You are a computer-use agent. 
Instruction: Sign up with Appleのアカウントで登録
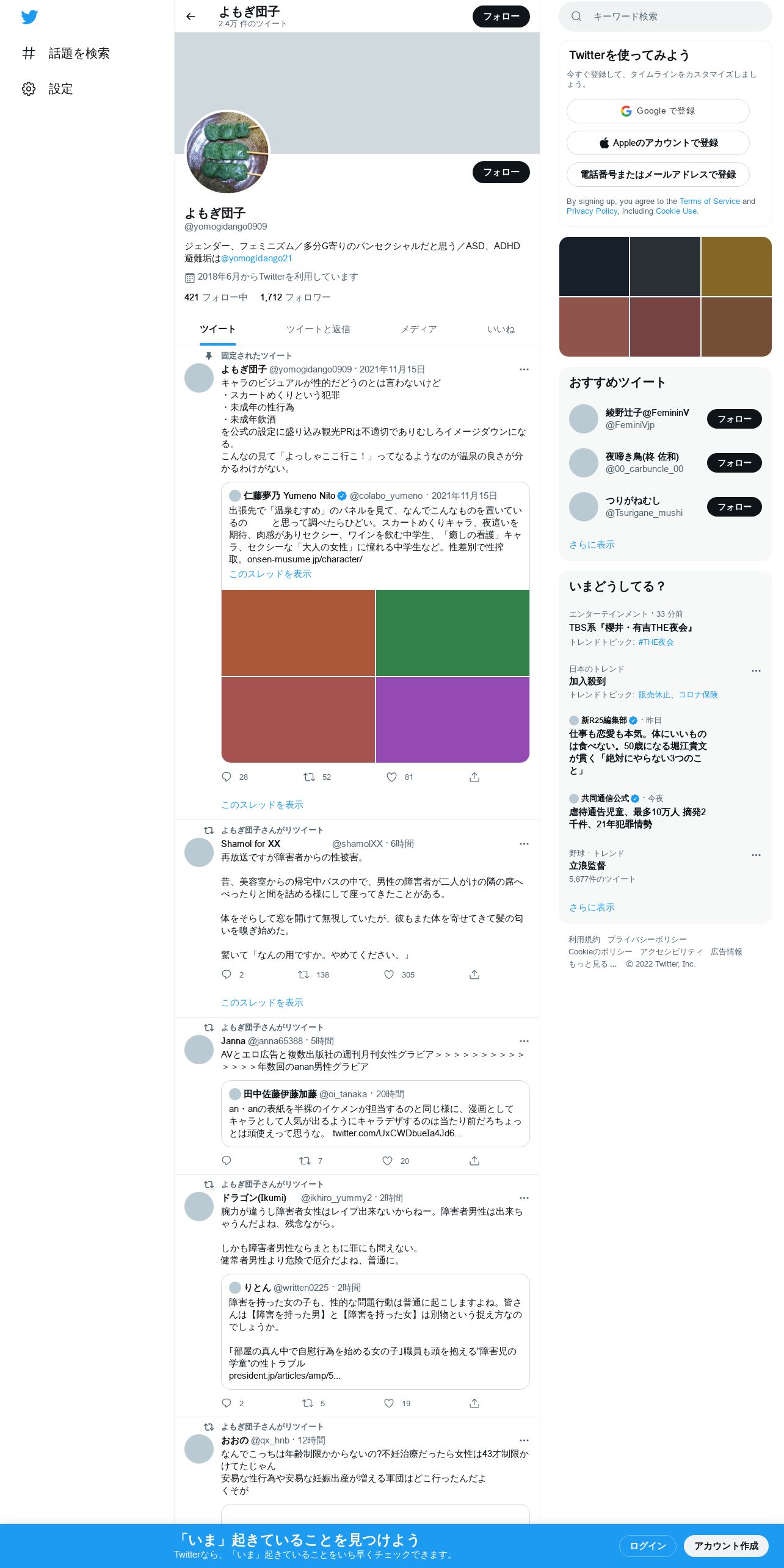coord(658,143)
